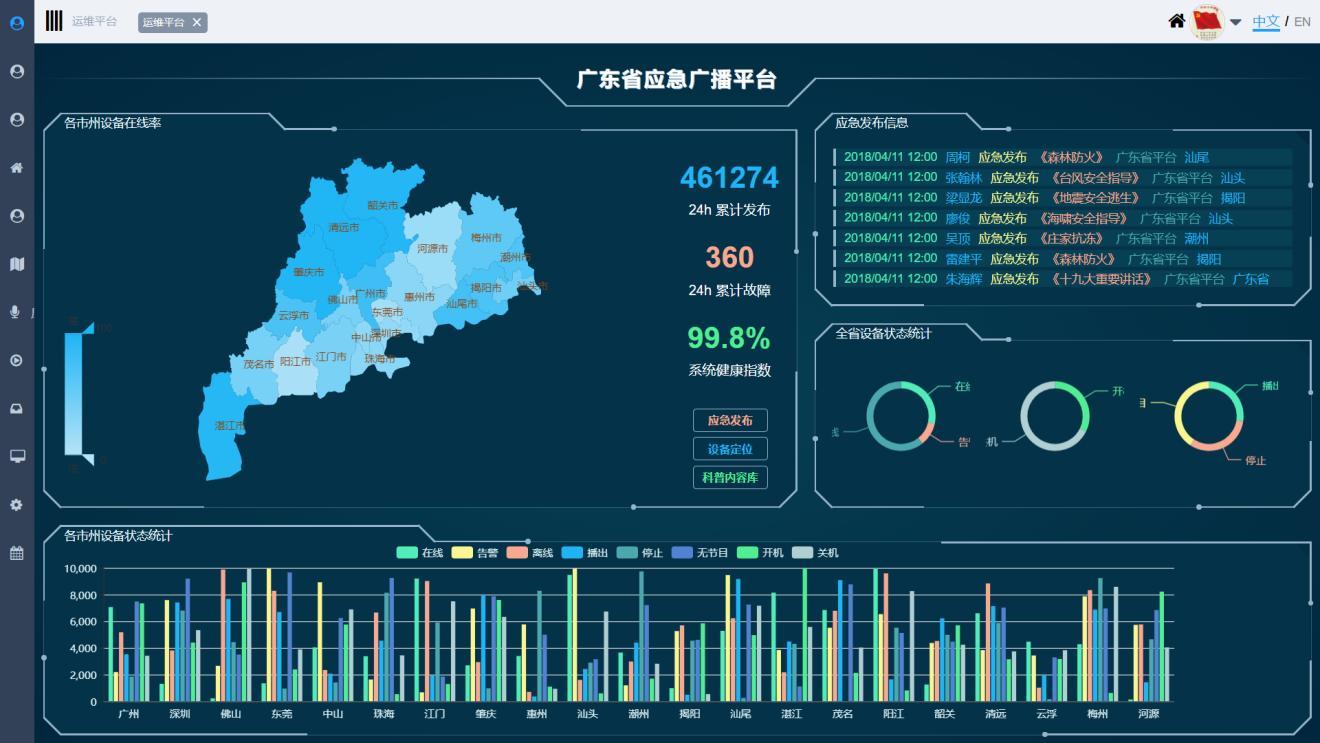
Task: Select the microphone broadcast icon in sidebar
Action: click(15, 312)
